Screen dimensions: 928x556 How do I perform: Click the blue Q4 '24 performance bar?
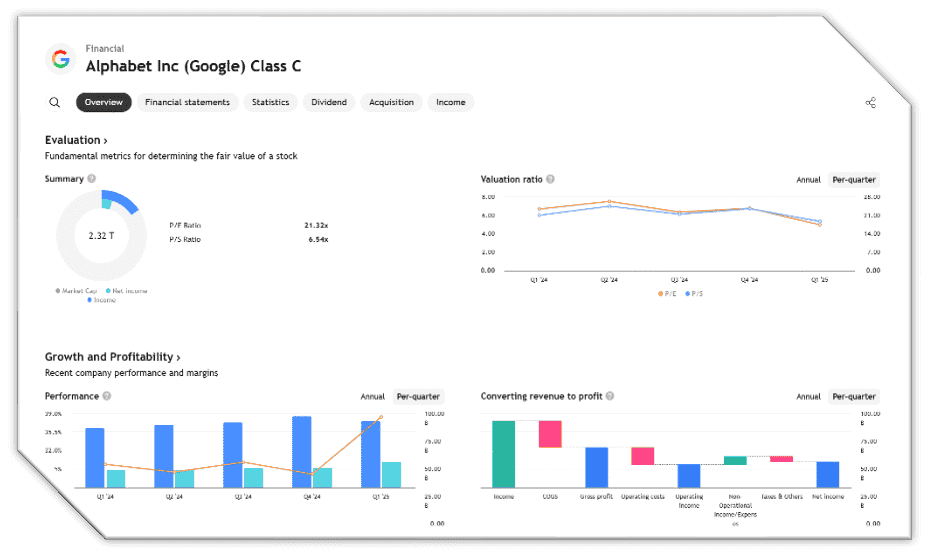pos(302,452)
